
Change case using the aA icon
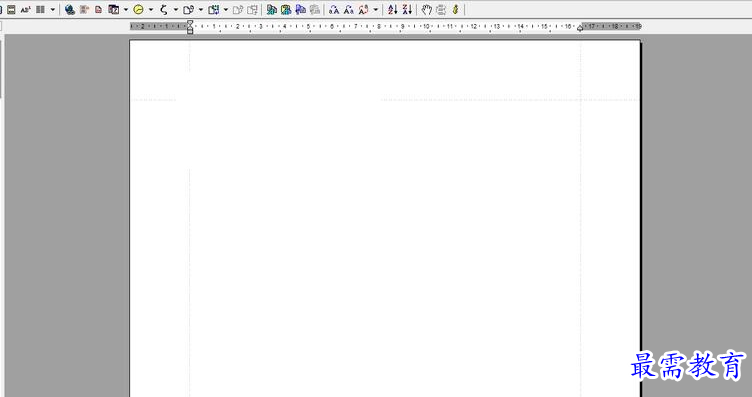(334, 9)
